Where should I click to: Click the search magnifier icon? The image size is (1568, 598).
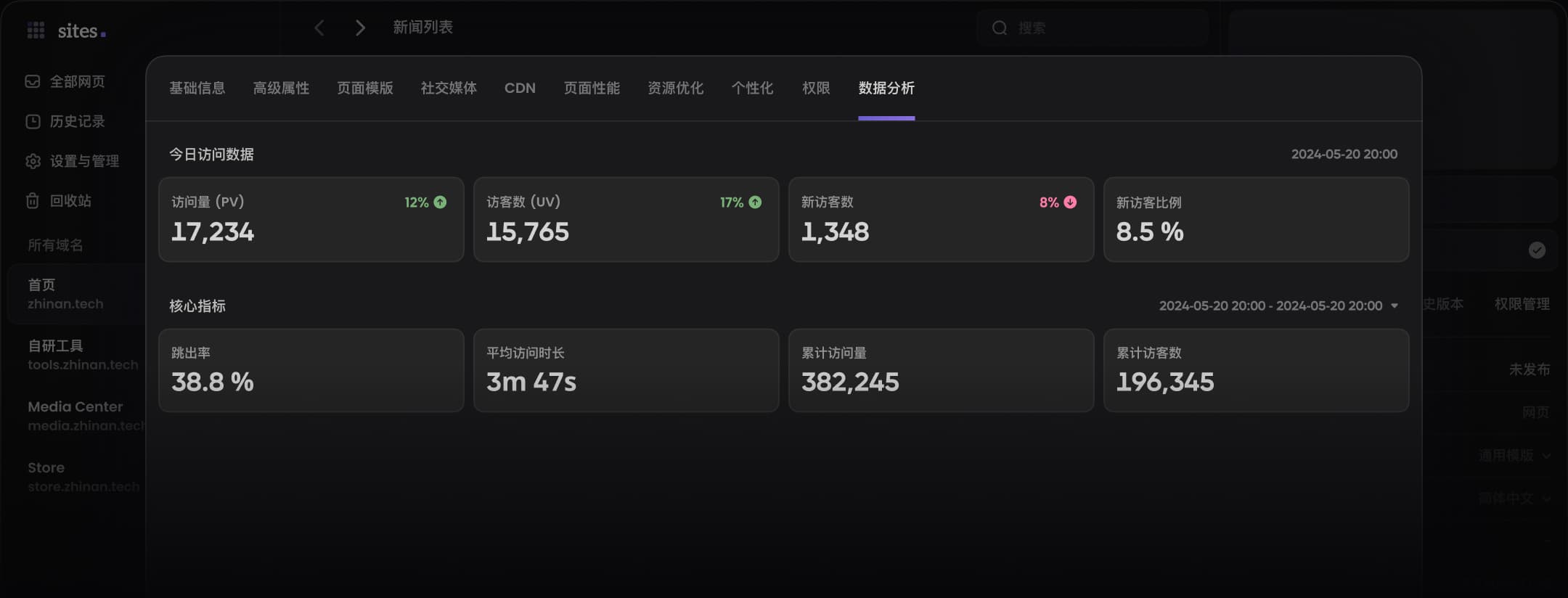coord(1000,28)
